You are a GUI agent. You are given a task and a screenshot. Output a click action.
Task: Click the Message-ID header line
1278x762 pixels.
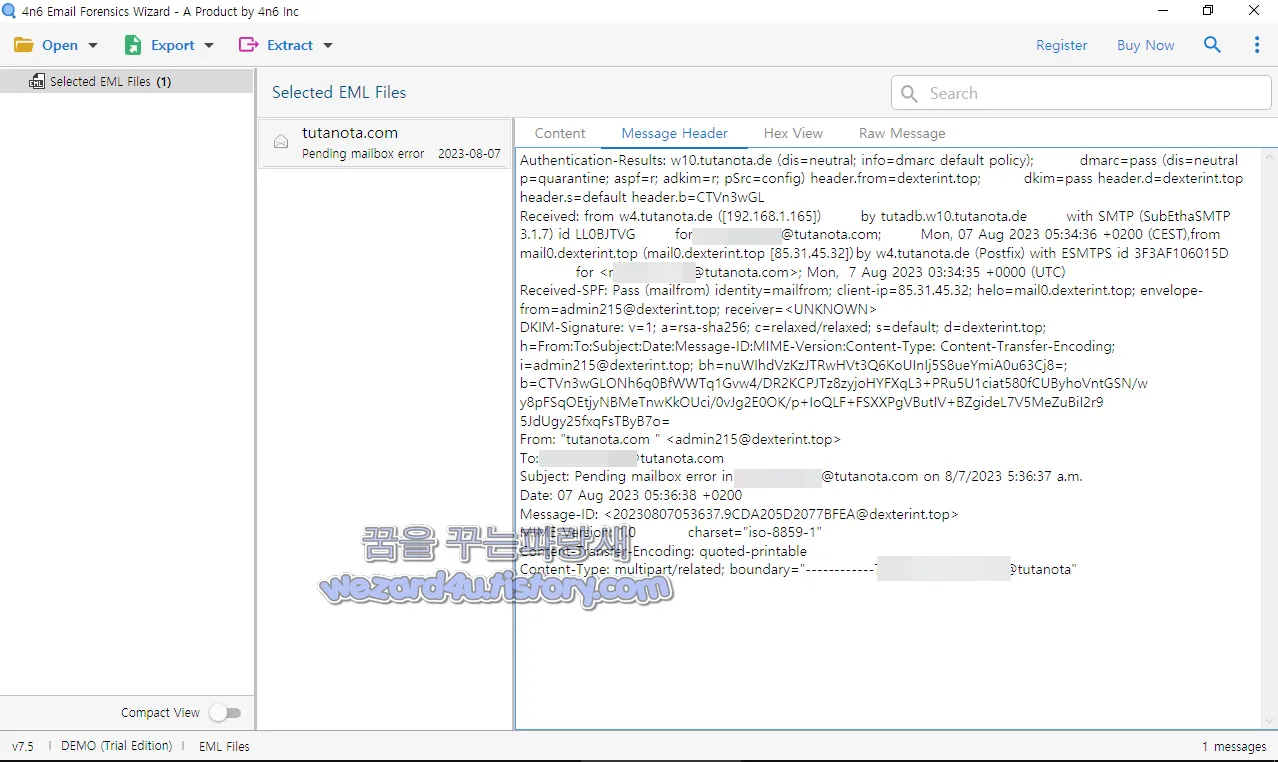pos(739,514)
